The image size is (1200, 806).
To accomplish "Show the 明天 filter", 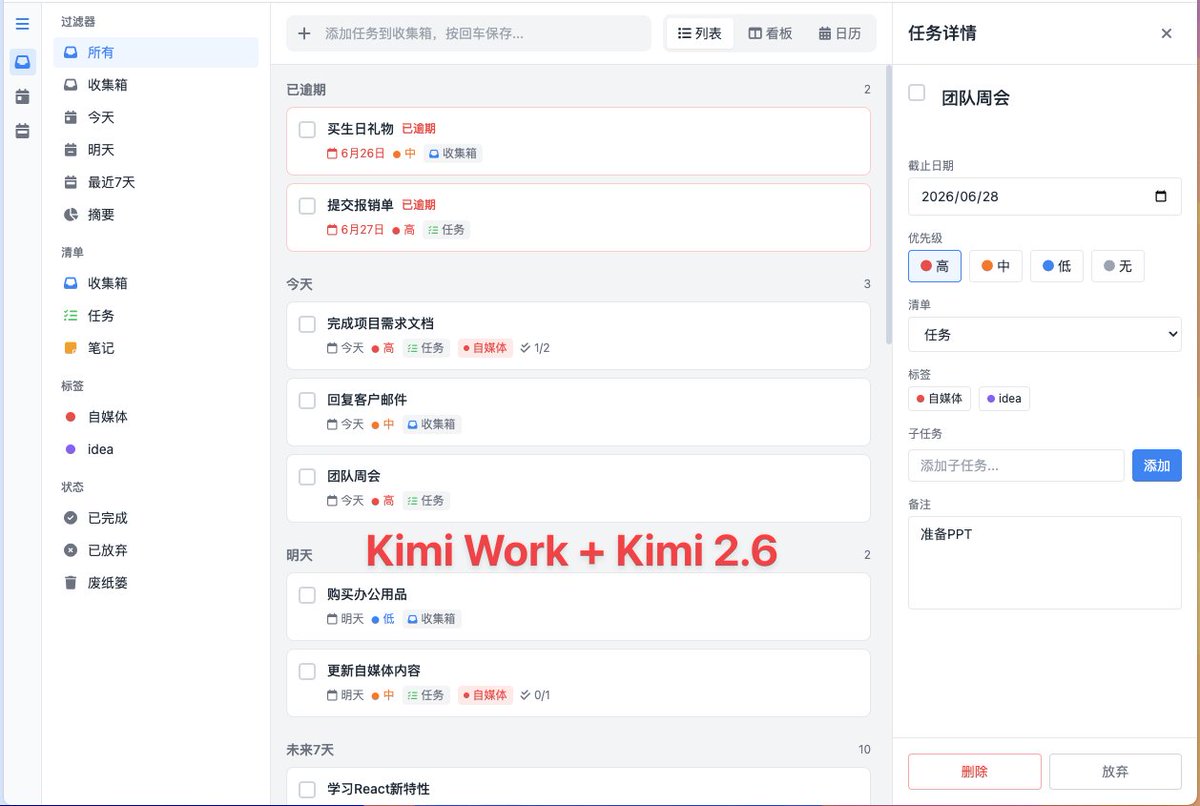I will click(x=156, y=150).
